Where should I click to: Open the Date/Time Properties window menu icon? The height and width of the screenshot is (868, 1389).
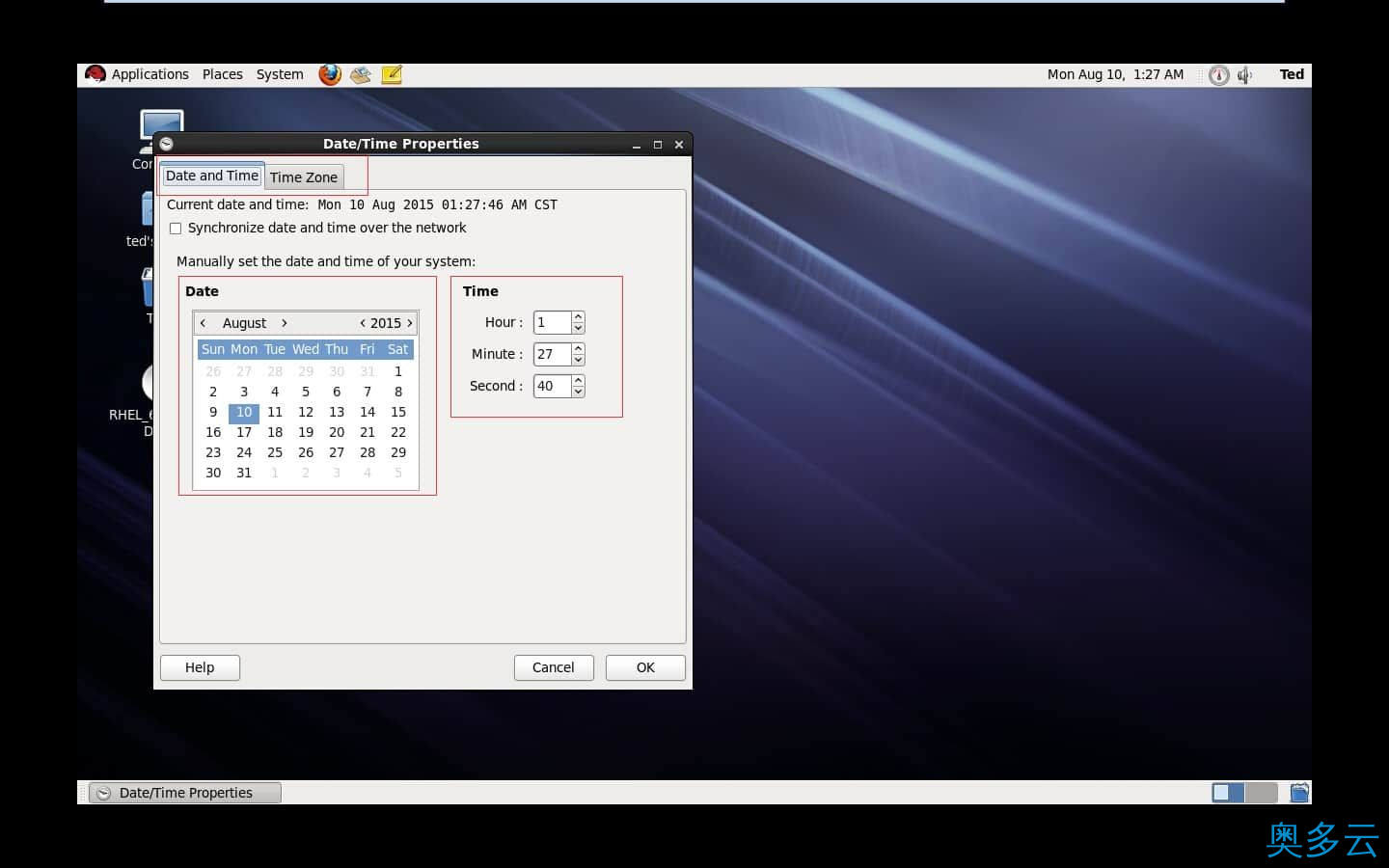[167, 144]
